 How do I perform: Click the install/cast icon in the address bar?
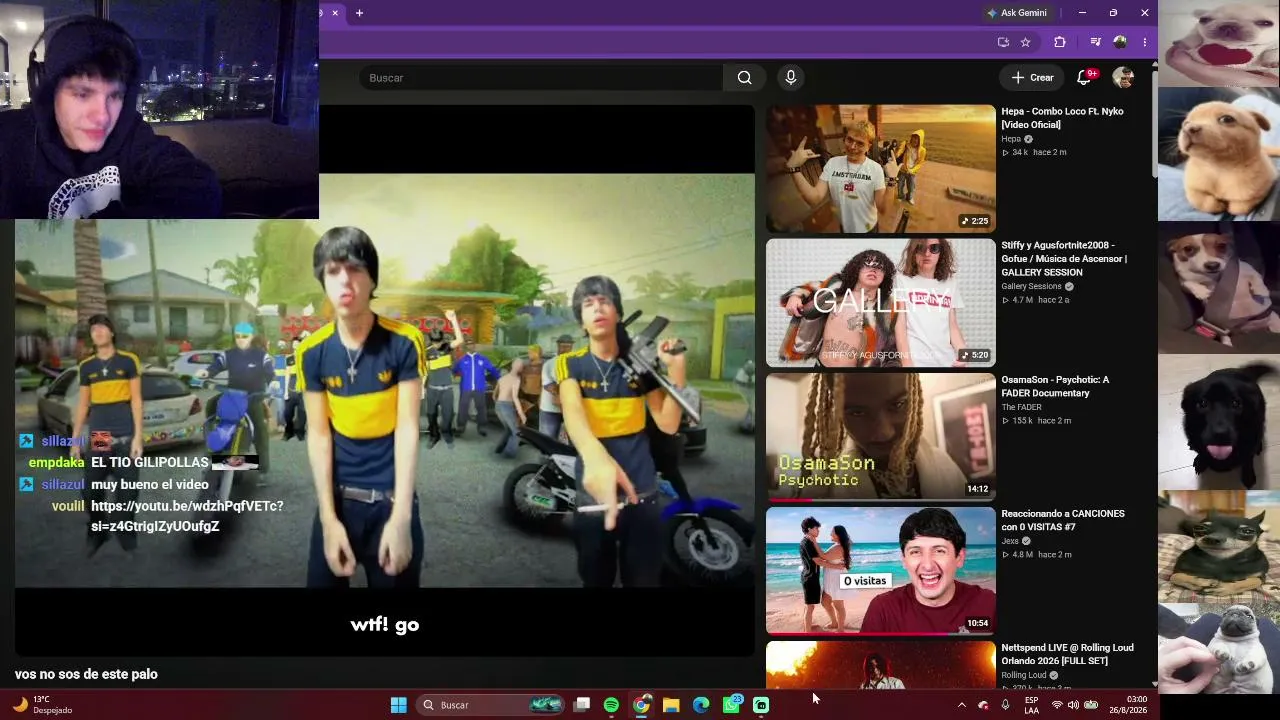(x=1003, y=42)
